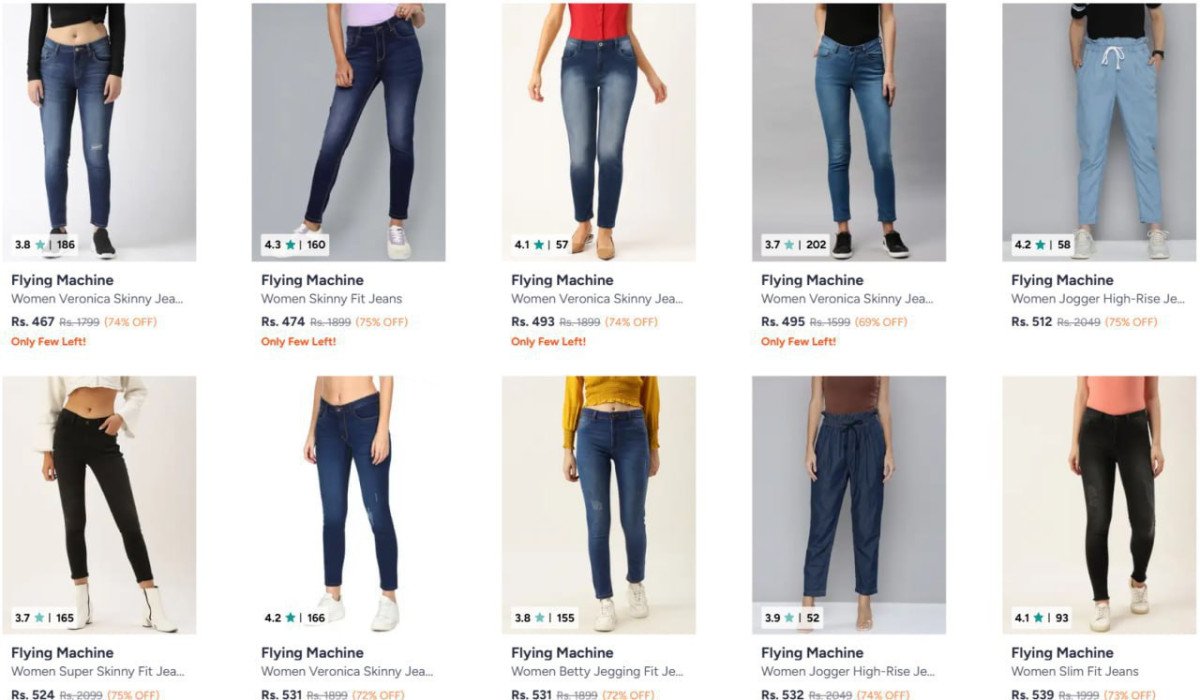
Task: Click the rating badge showing 202 reviews
Action: 795,244
